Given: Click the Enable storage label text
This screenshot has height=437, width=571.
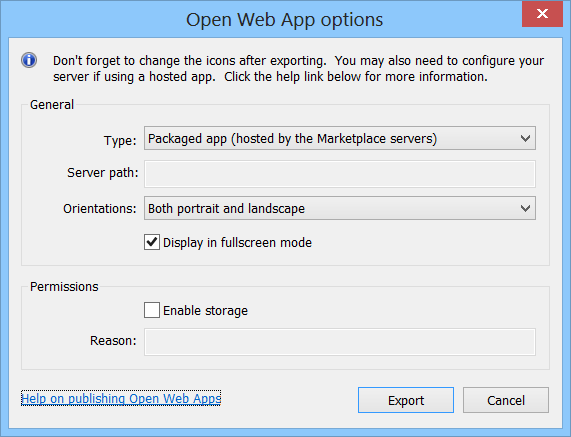Looking at the screenshot, I should [205, 311].
